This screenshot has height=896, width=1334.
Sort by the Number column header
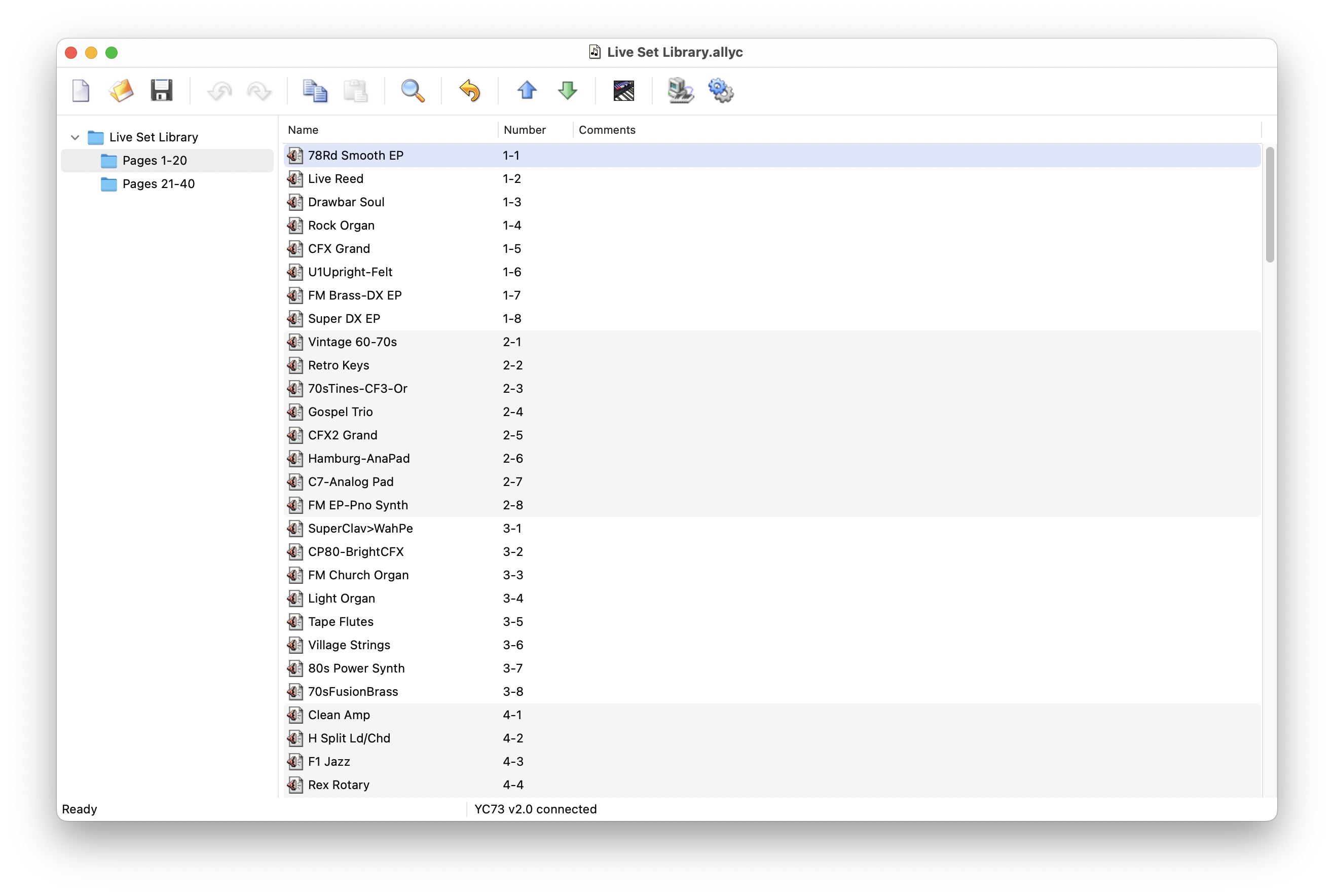(x=525, y=130)
